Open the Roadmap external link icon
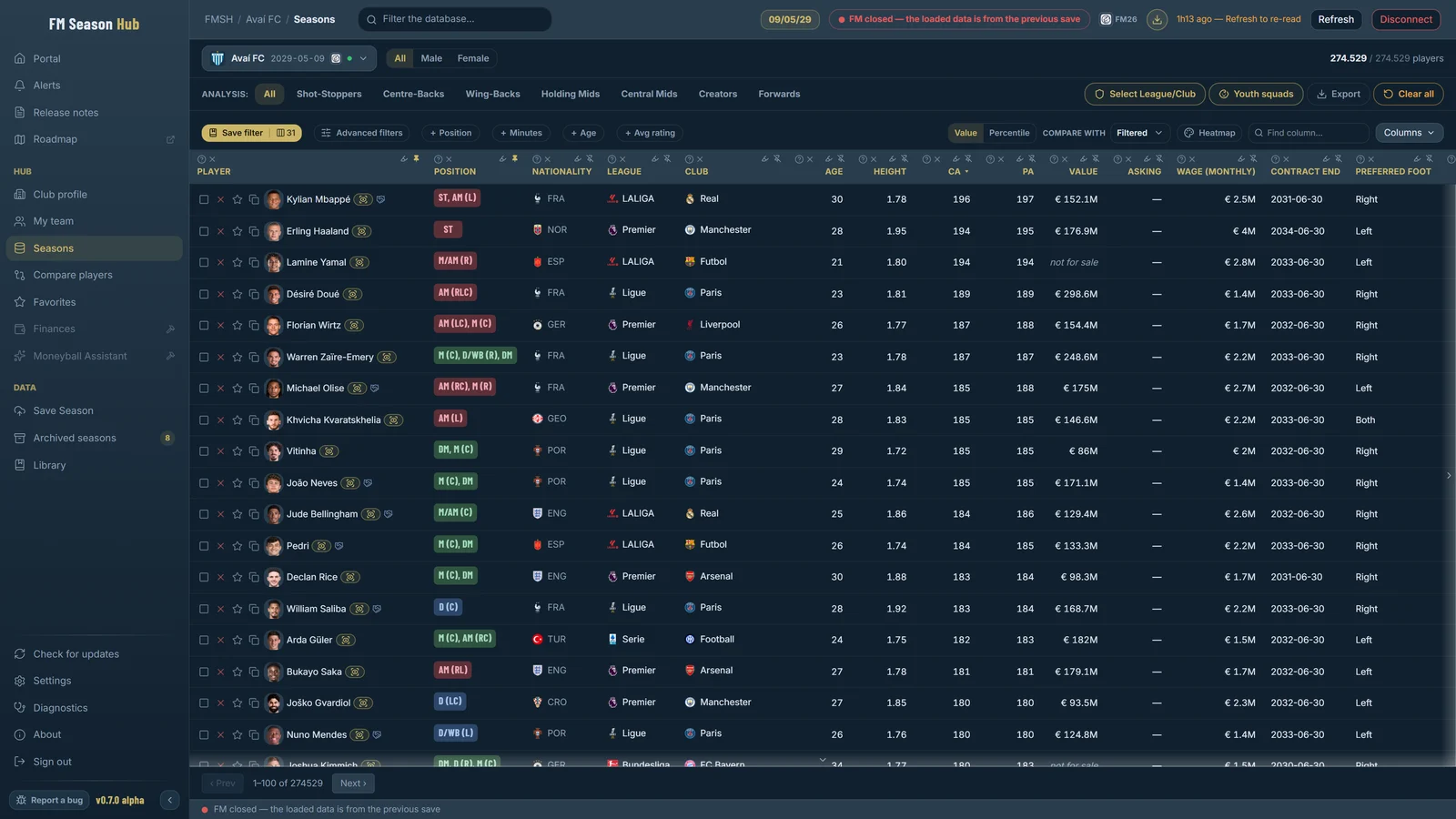 (x=170, y=139)
